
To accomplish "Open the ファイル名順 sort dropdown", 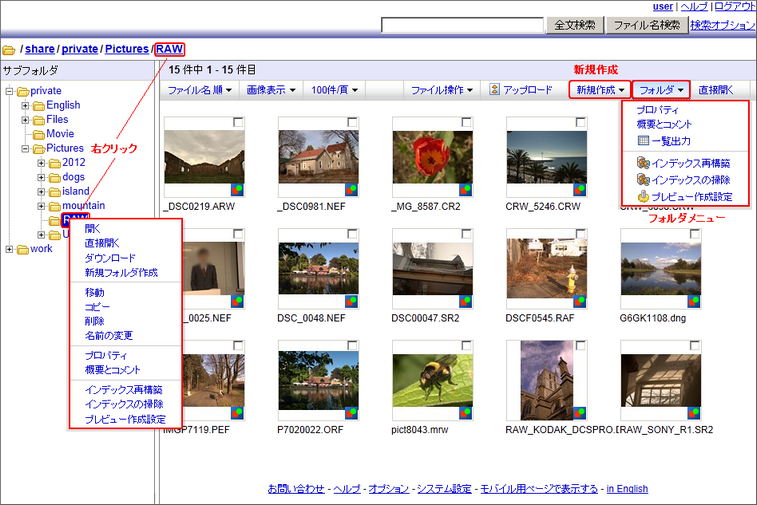I will pos(200,90).
